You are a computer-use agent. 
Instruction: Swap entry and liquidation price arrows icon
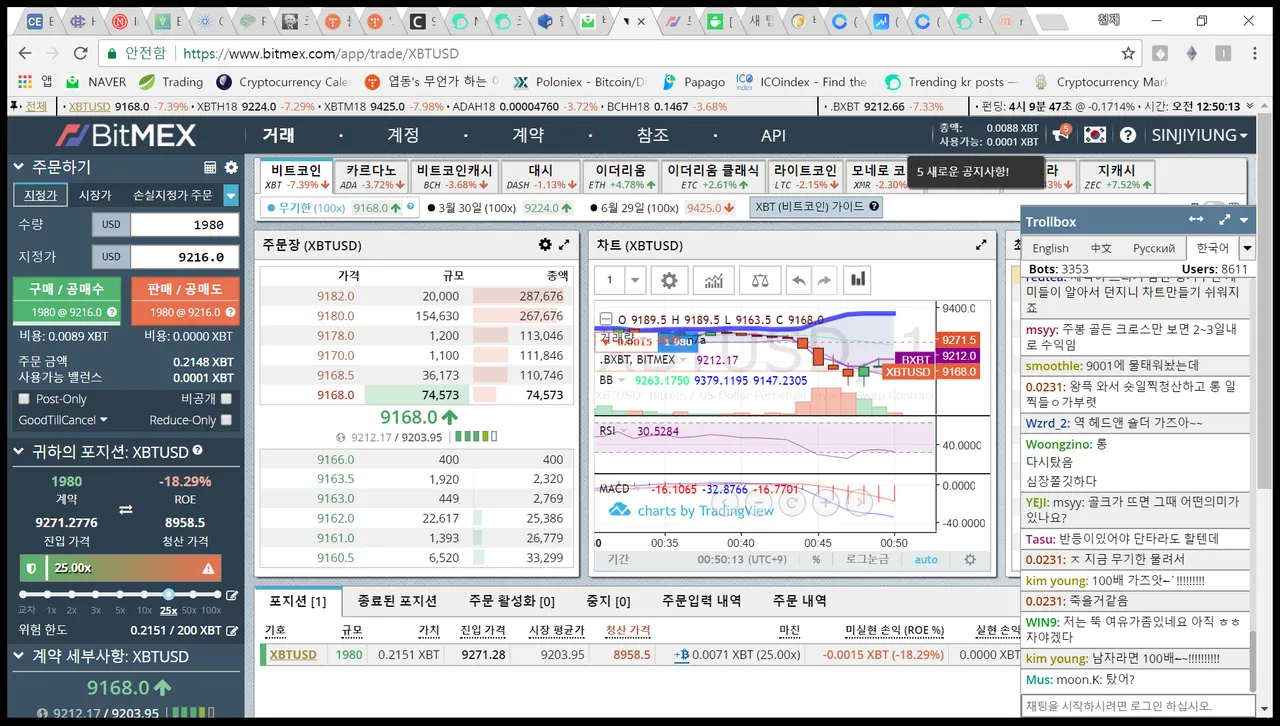[x=126, y=510]
